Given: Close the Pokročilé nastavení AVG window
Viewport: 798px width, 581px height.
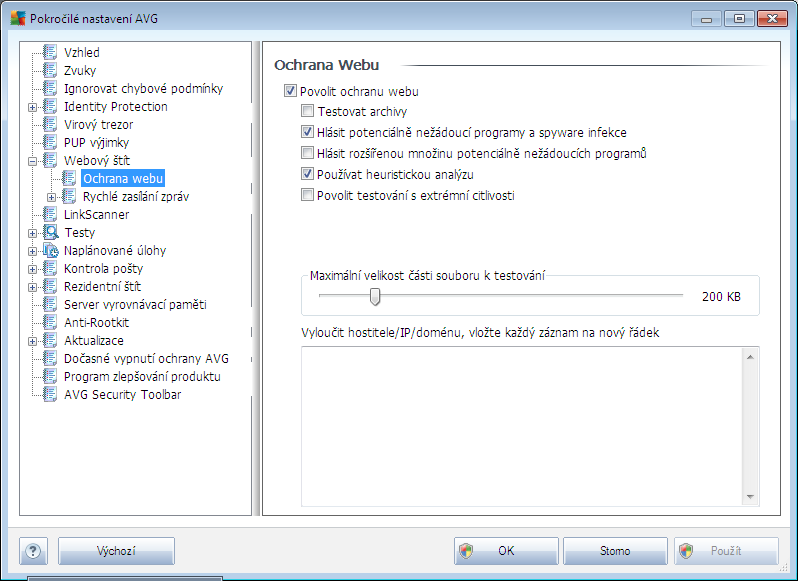Looking at the screenshot, I should click(772, 19).
